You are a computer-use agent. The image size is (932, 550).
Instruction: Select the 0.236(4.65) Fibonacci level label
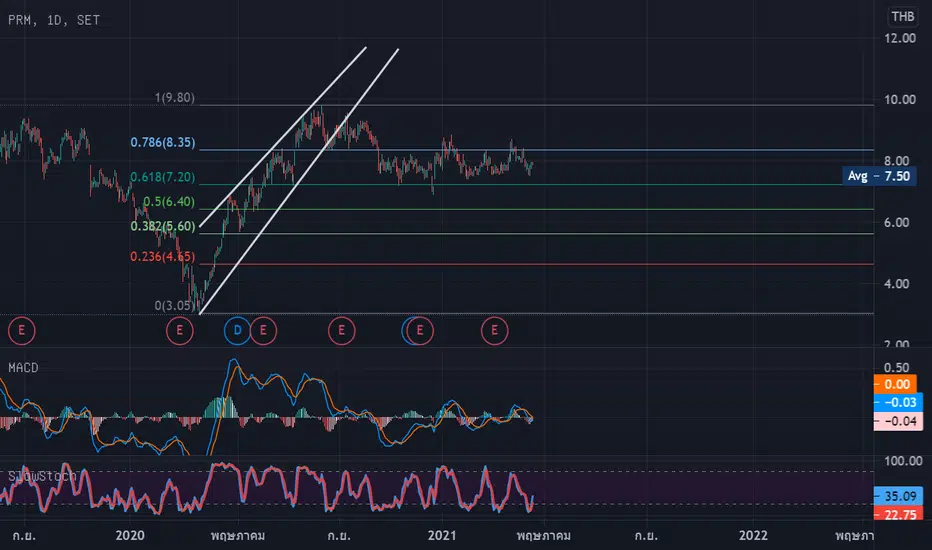tap(162, 256)
